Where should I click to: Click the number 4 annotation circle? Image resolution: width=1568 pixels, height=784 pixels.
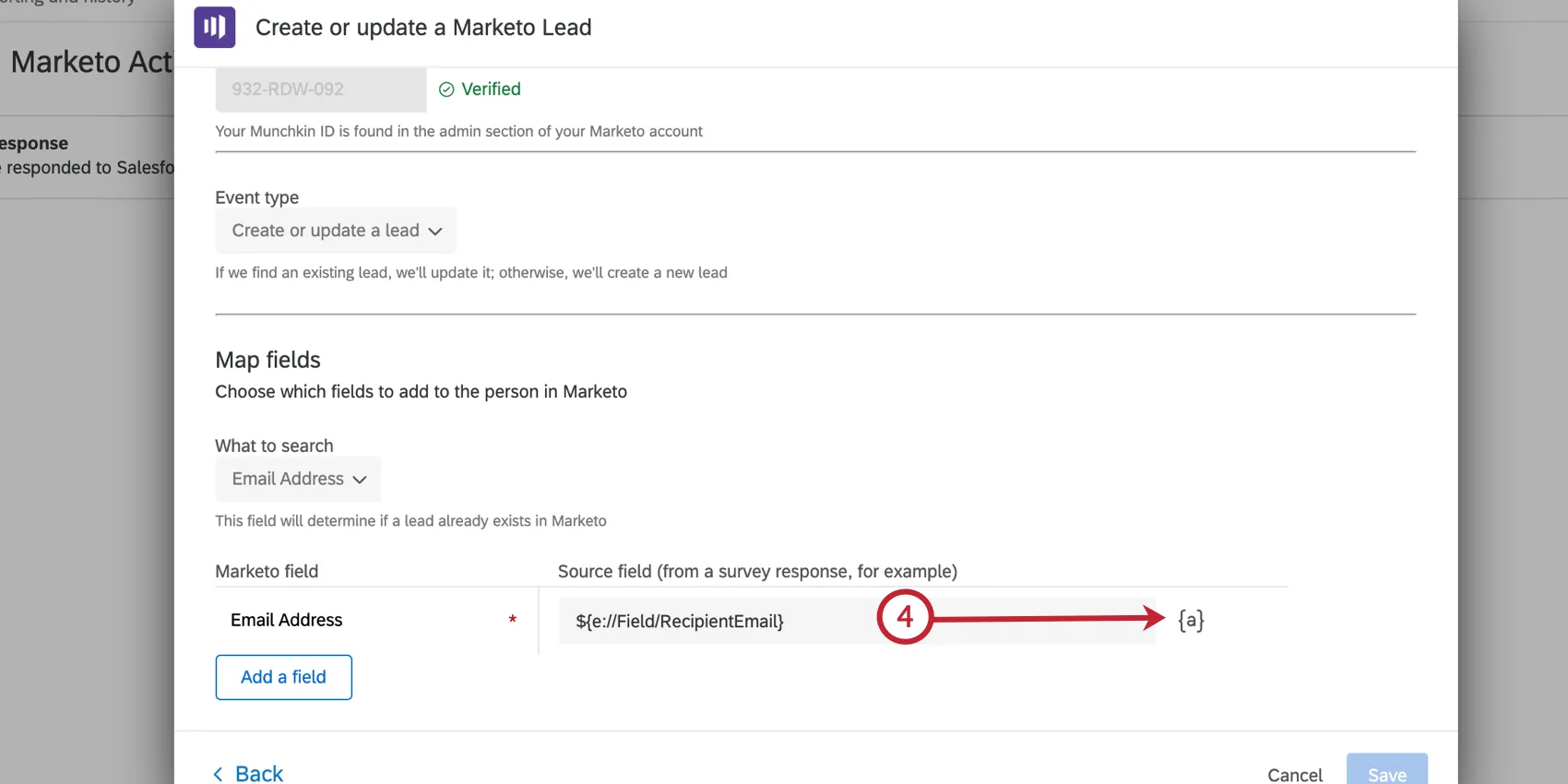(905, 616)
